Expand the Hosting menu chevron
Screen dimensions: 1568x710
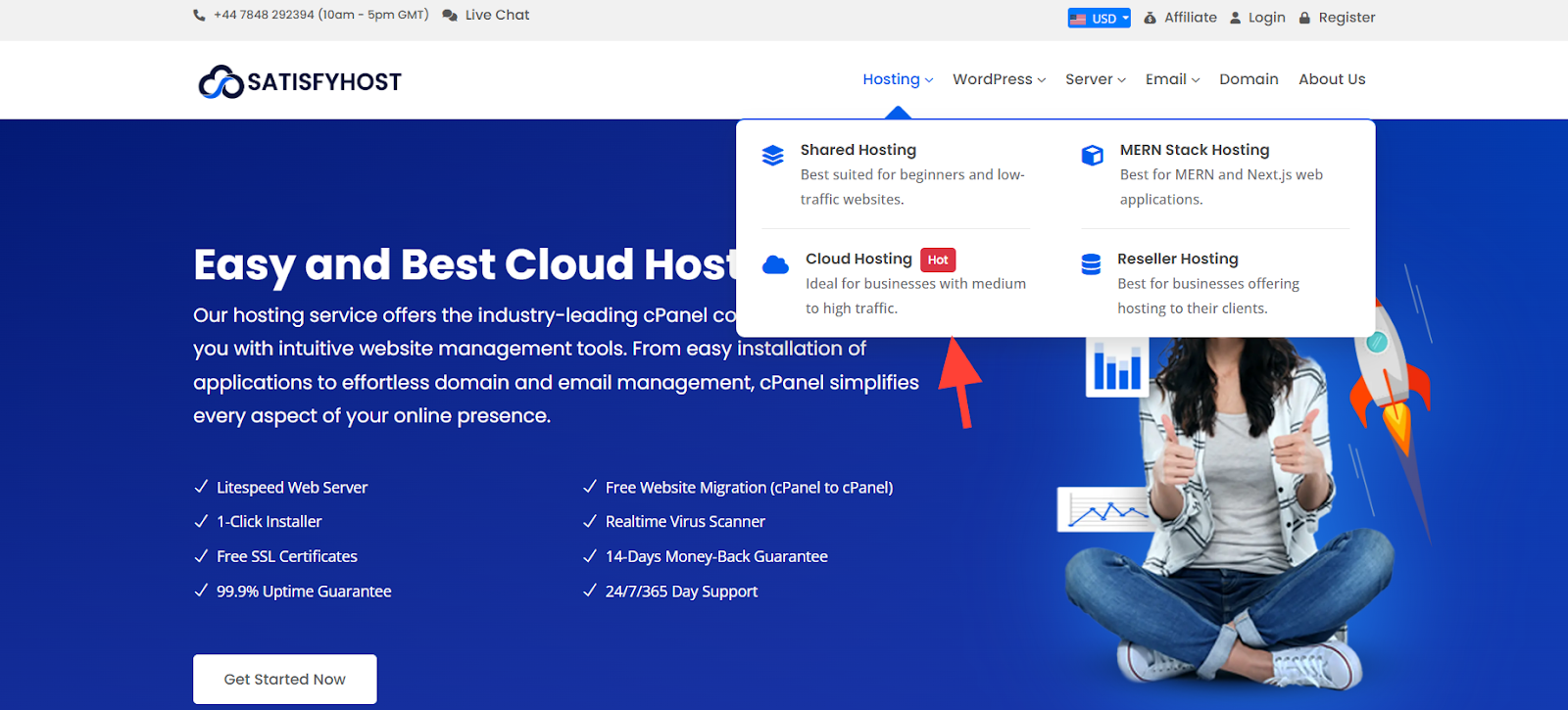click(929, 80)
